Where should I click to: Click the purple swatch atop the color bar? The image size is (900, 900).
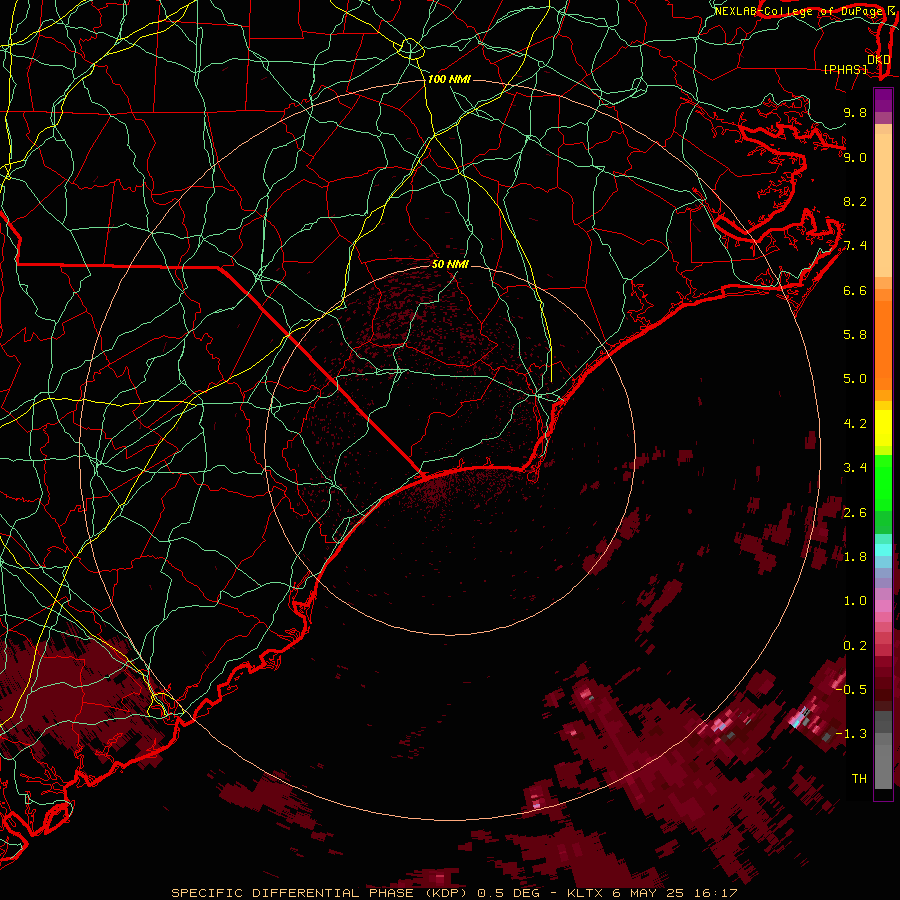click(883, 100)
